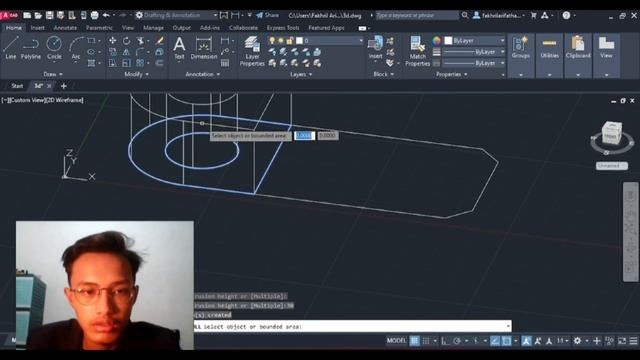Select the Polyline tool

pos(31,48)
